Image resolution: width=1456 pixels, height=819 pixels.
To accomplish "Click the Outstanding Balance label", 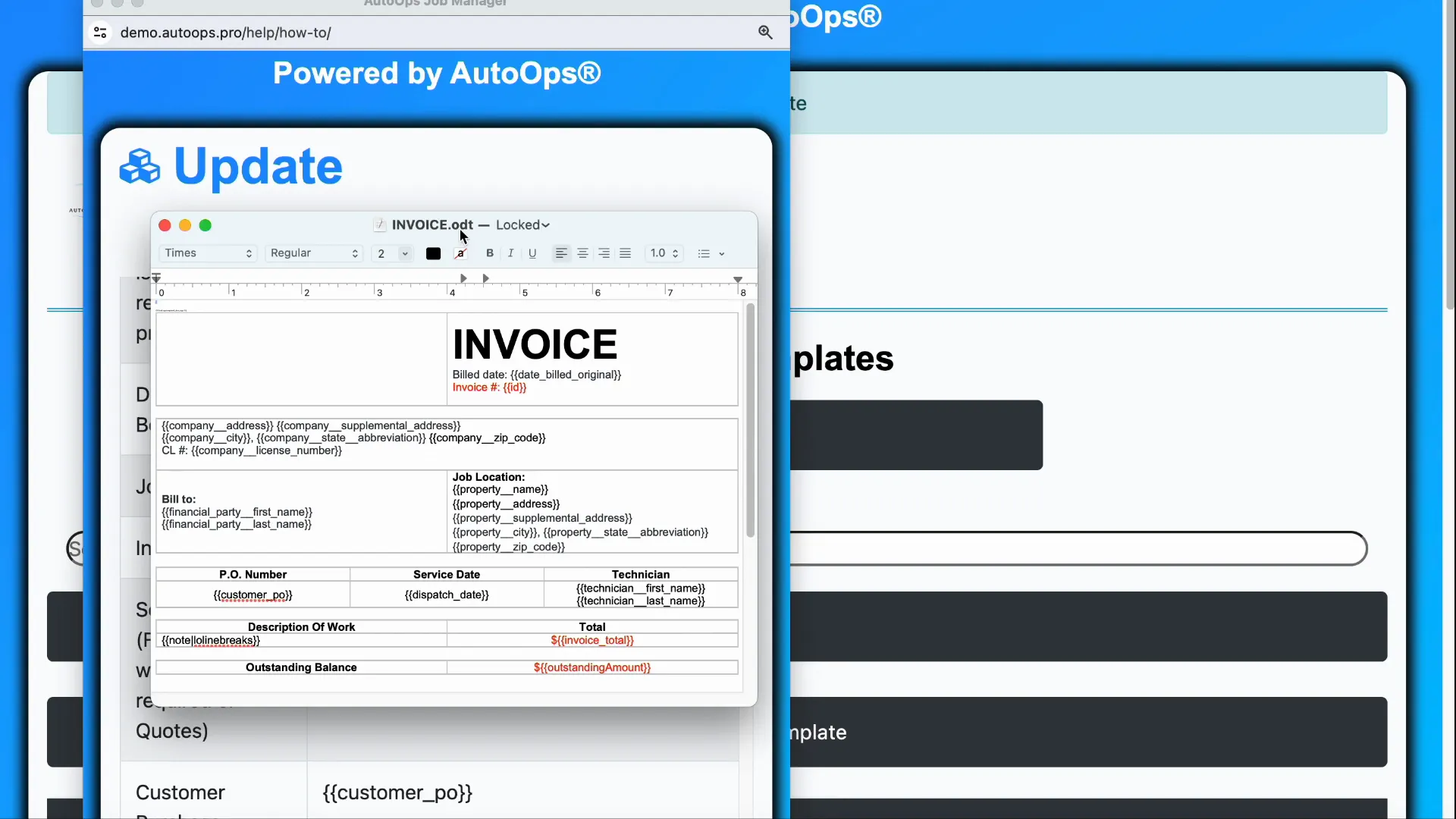I will pyautogui.click(x=301, y=667).
